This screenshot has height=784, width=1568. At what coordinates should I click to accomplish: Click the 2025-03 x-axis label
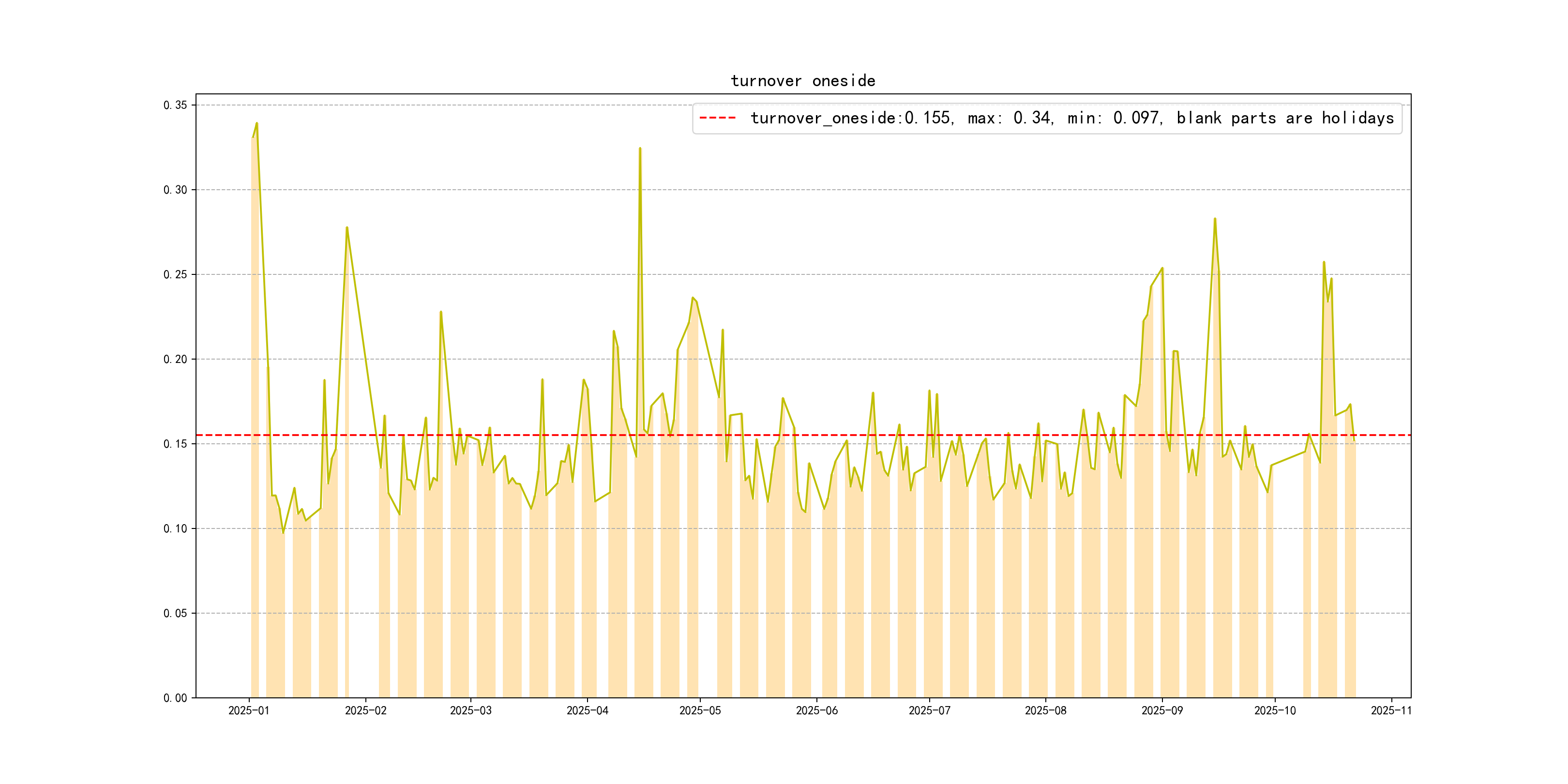[x=470, y=710]
